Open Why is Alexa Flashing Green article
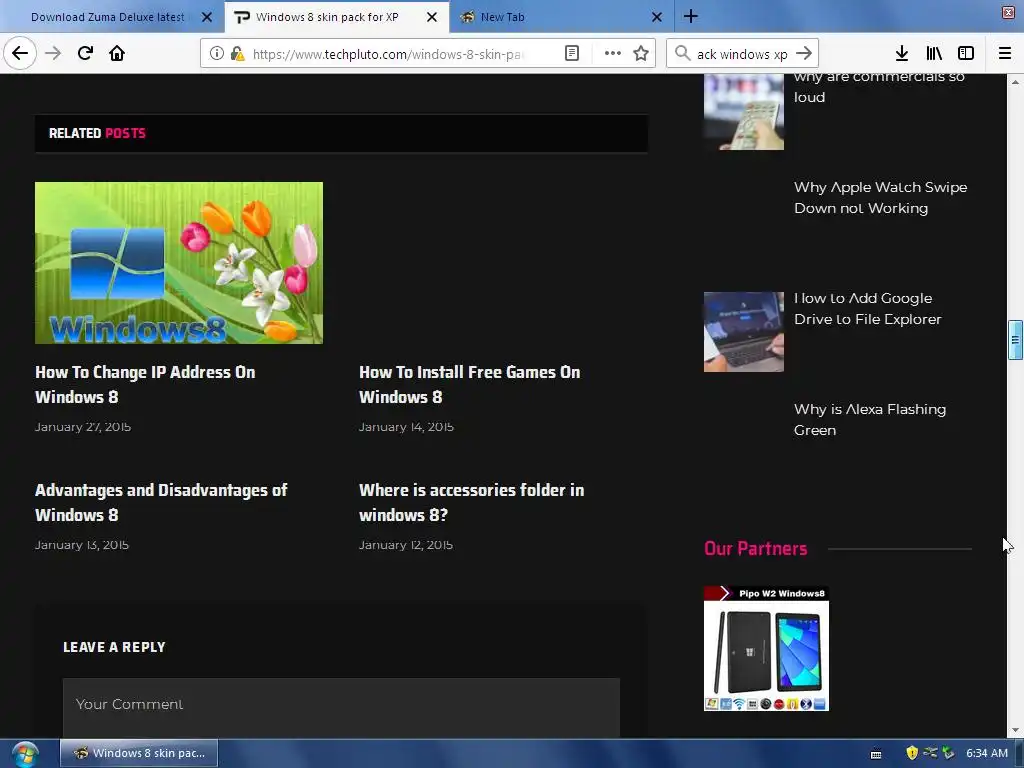1024x768 pixels. coord(870,419)
